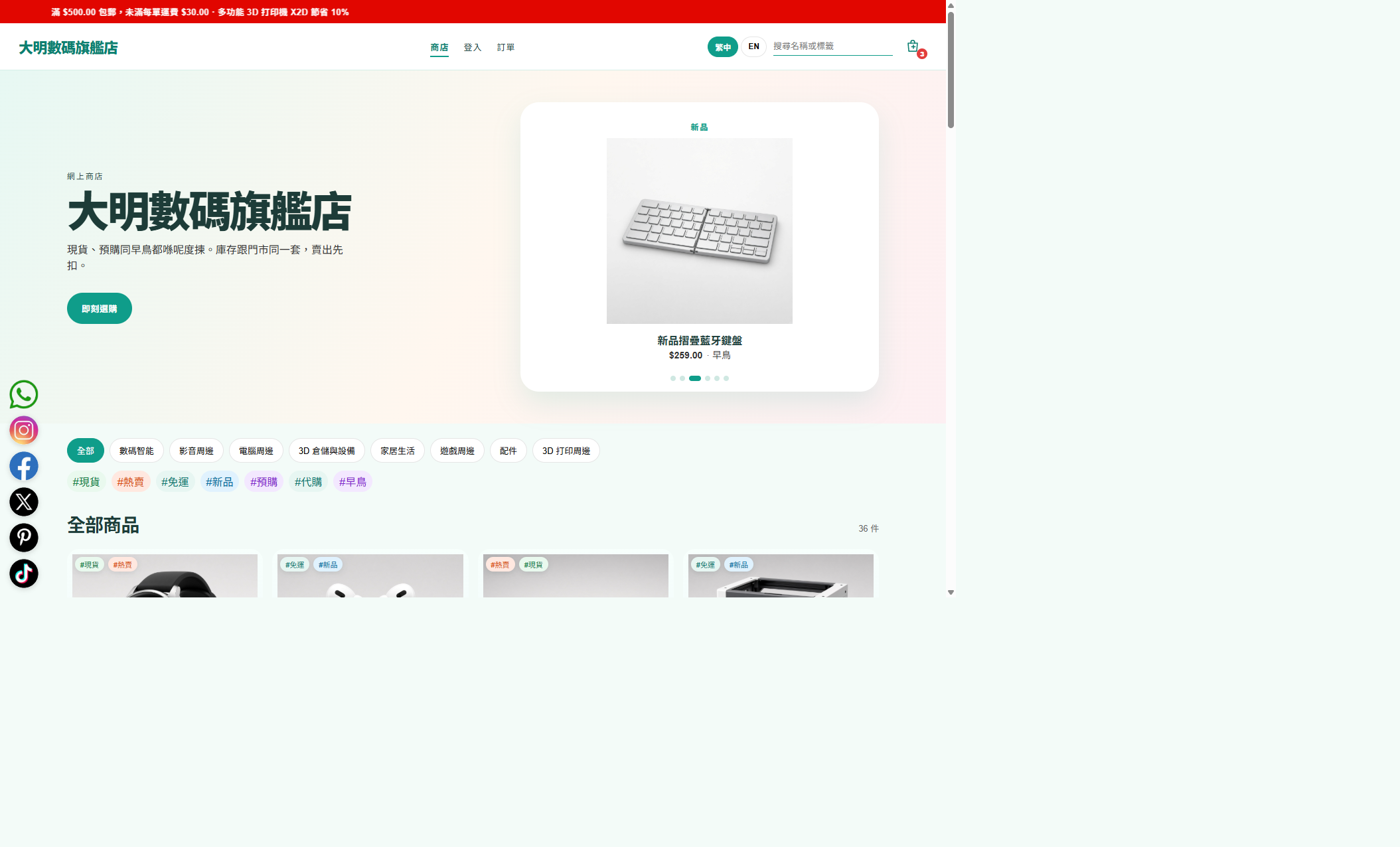
Task: Select the last carousel dot
Action: pos(726,378)
